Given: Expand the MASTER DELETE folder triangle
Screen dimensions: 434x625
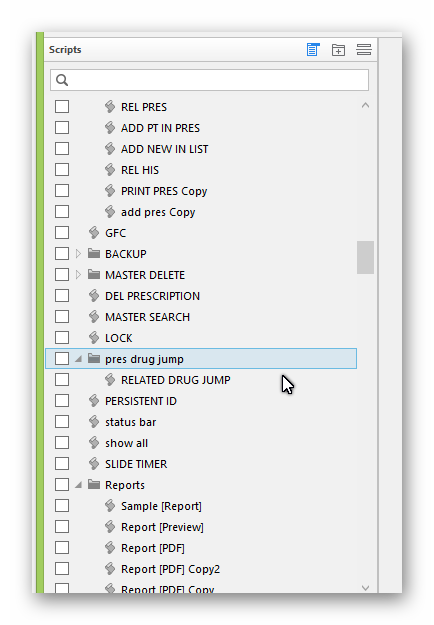Looking at the screenshot, I should point(78,275).
